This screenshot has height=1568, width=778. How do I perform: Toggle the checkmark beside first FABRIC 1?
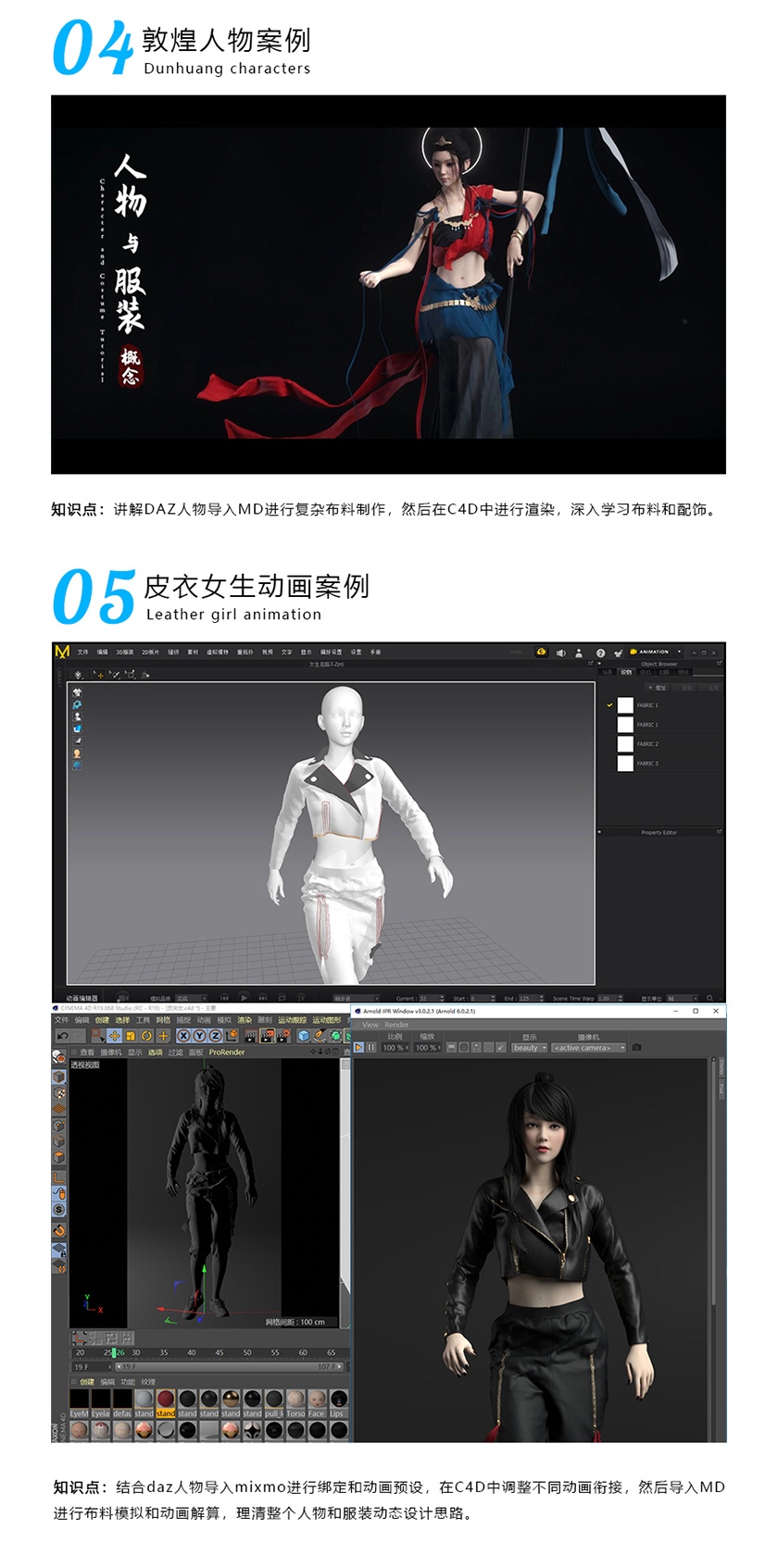[609, 705]
